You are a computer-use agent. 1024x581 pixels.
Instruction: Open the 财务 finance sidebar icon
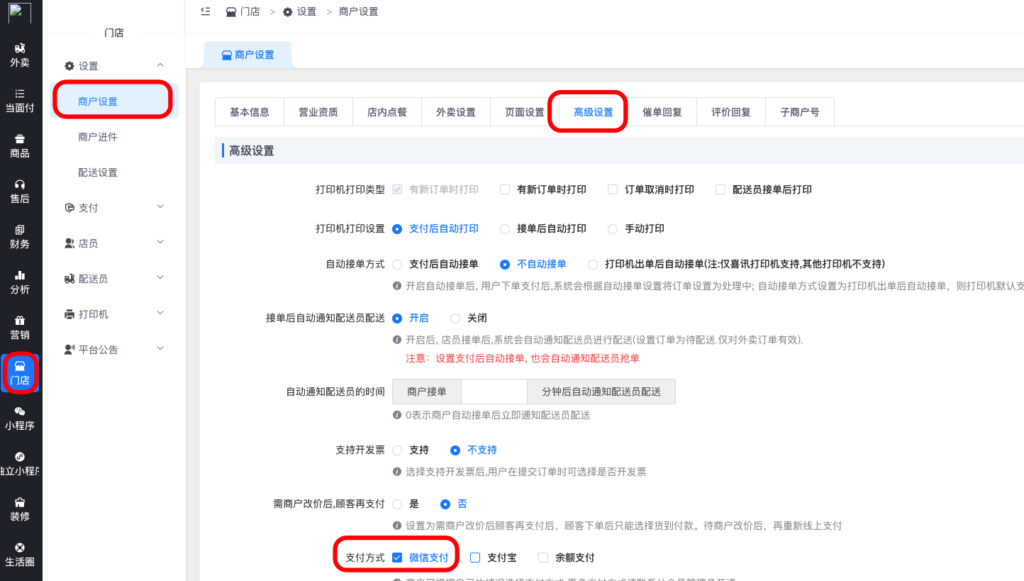coord(20,237)
